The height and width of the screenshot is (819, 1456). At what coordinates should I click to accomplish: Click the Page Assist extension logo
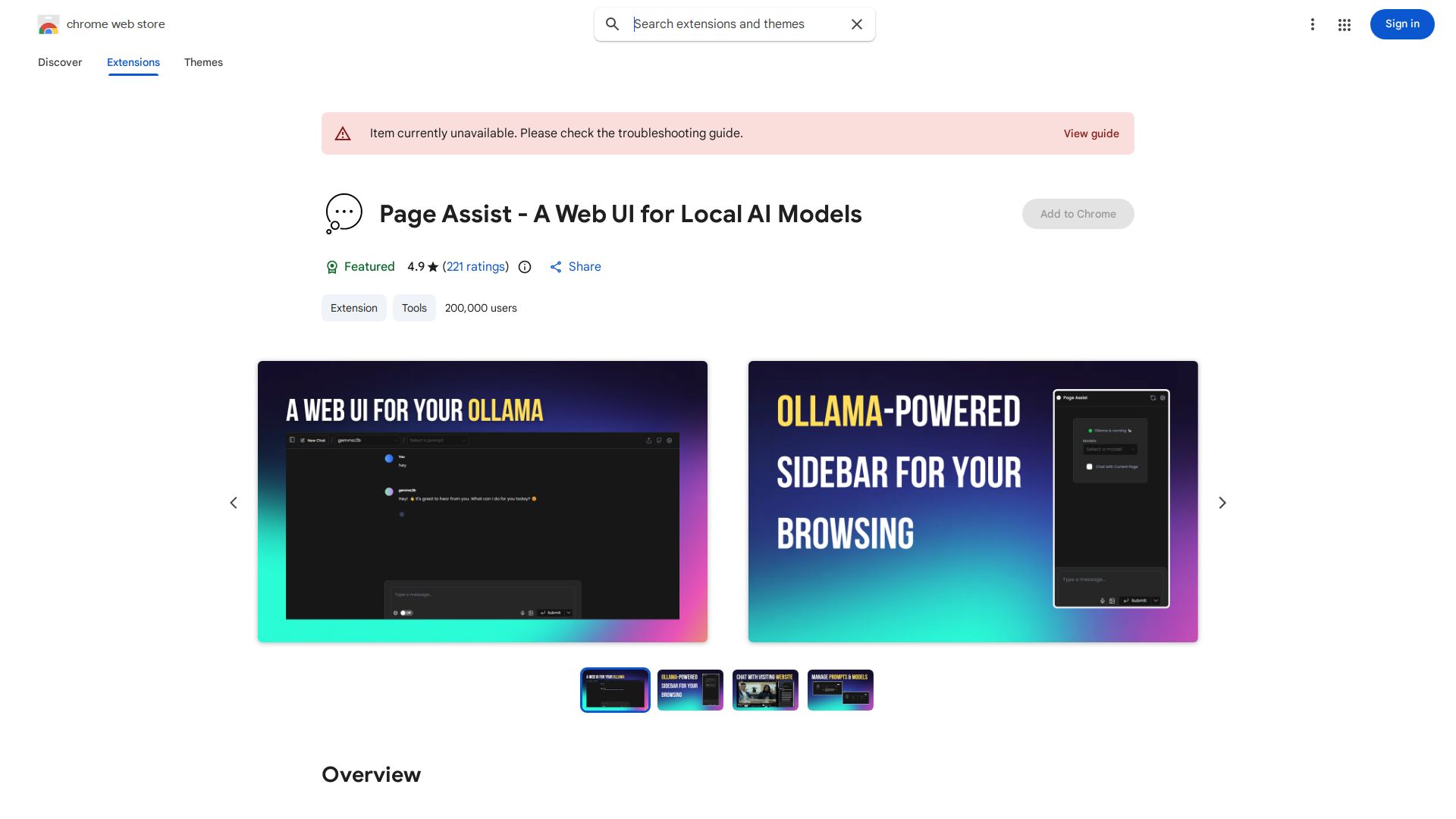[x=344, y=213]
